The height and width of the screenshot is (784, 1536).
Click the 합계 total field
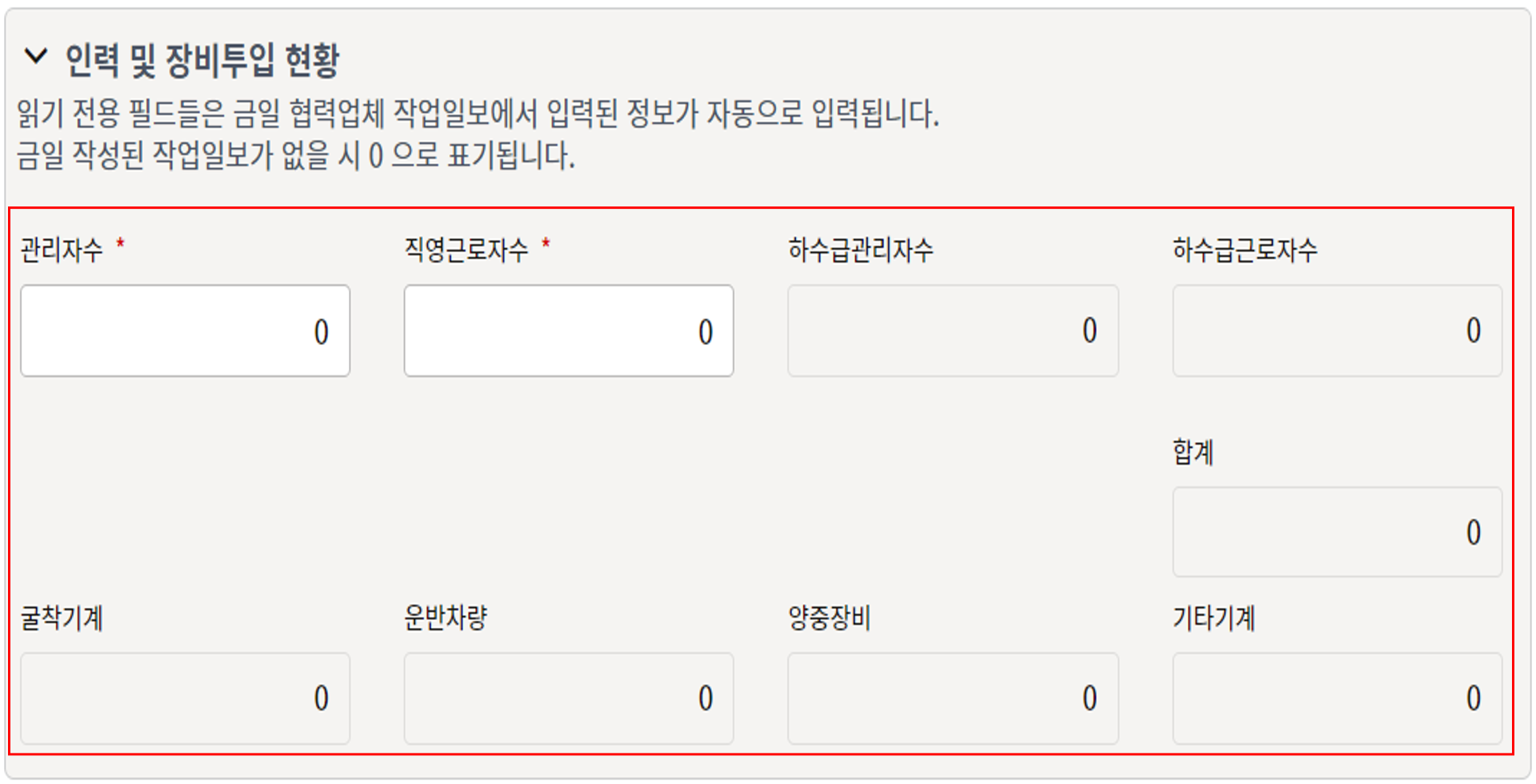1337,532
